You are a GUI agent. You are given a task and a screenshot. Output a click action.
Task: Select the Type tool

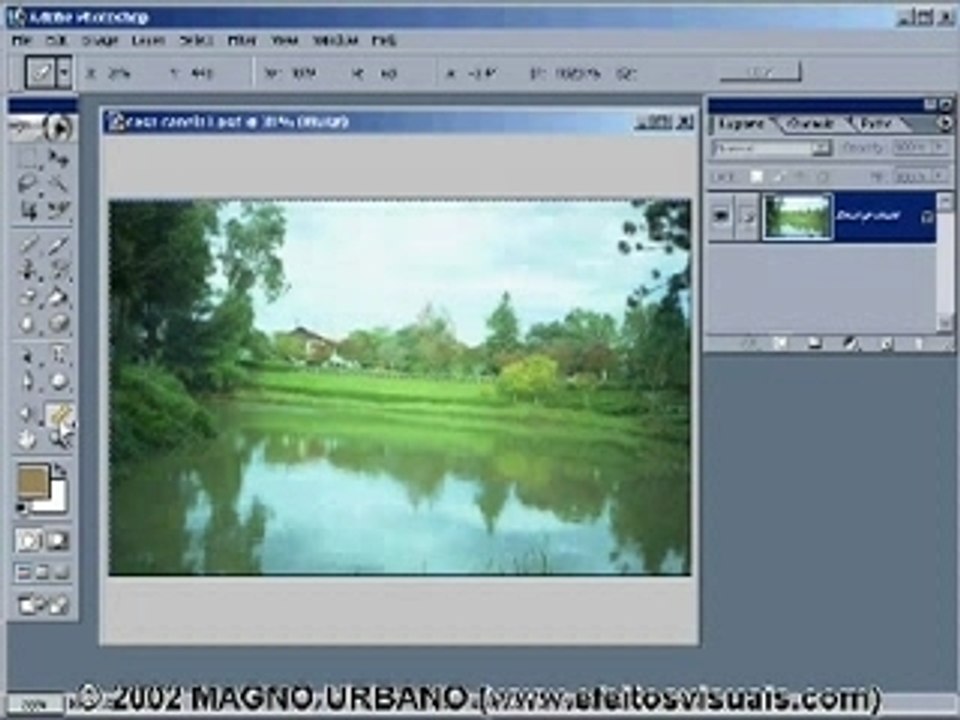[x=58, y=354]
